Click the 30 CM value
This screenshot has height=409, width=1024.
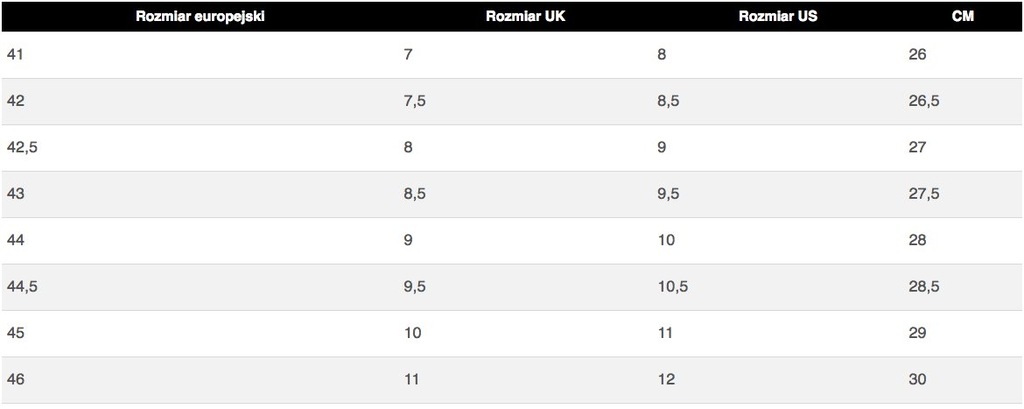[918, 380]
